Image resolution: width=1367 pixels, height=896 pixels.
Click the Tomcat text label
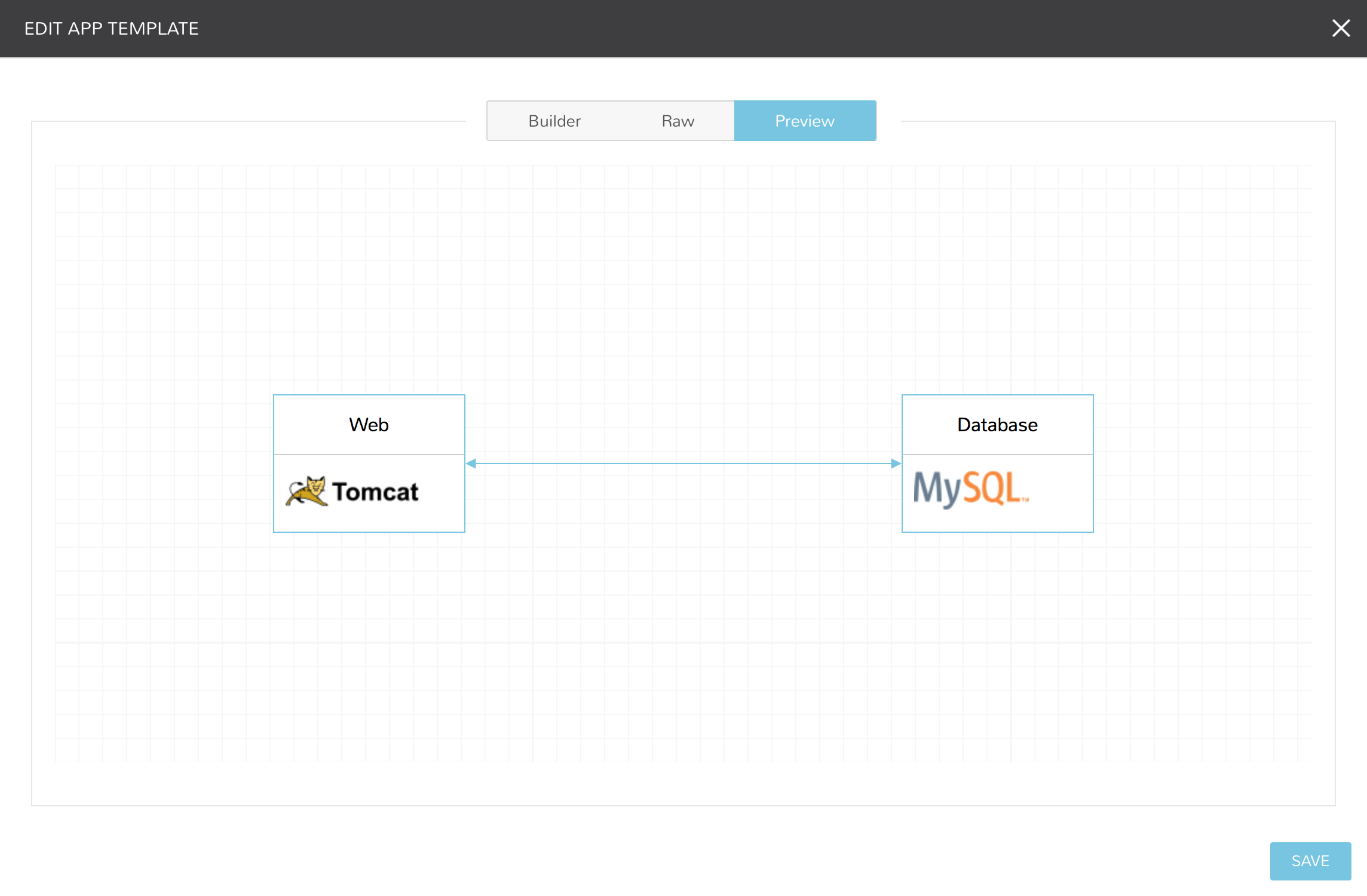pyautogui.click(x=375, y=492)
